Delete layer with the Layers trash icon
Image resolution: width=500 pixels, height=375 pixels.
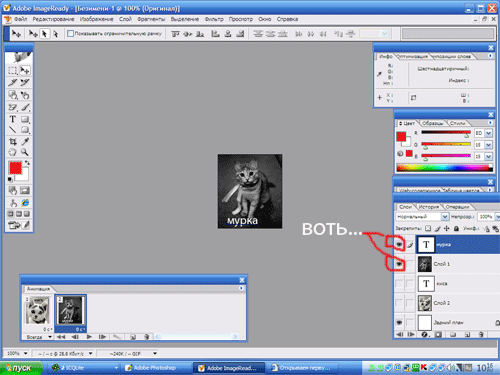[x=480, y=334]
